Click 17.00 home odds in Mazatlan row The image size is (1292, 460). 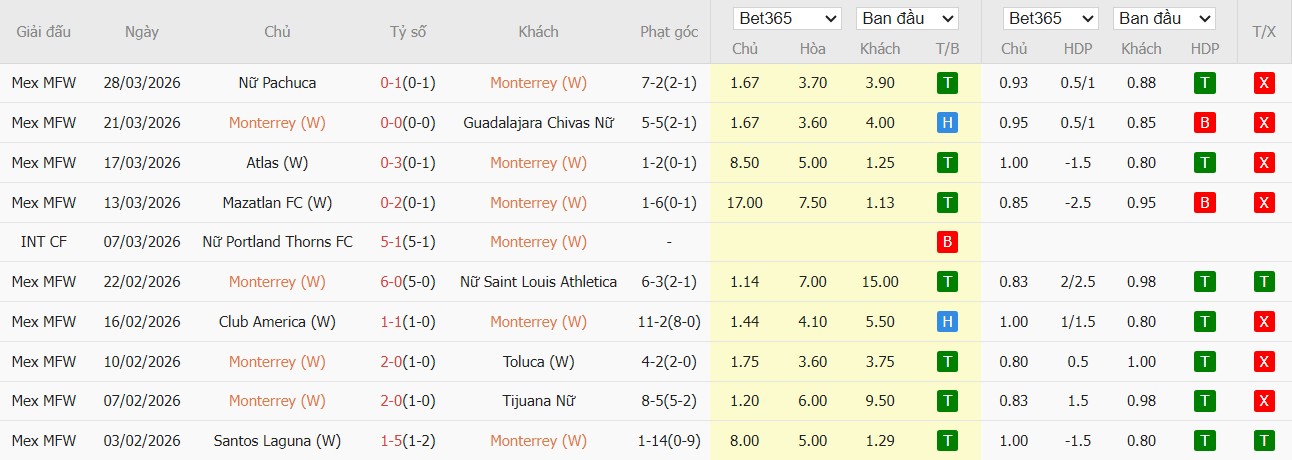[x=745, y=203]
